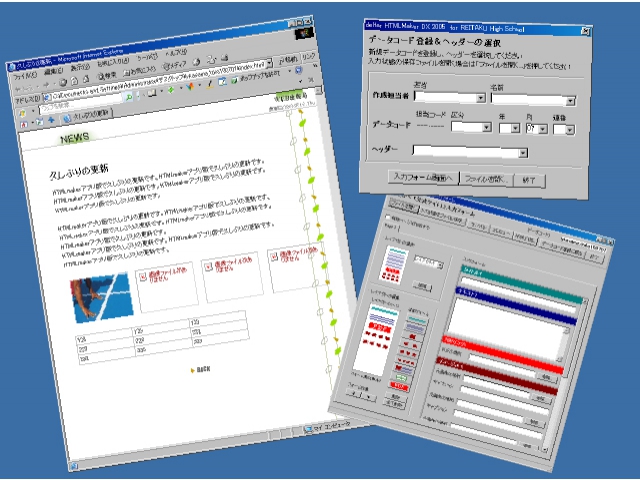640x480 pixels.
Task: Click the IE Forward arrow button
Action: [46, 84]
